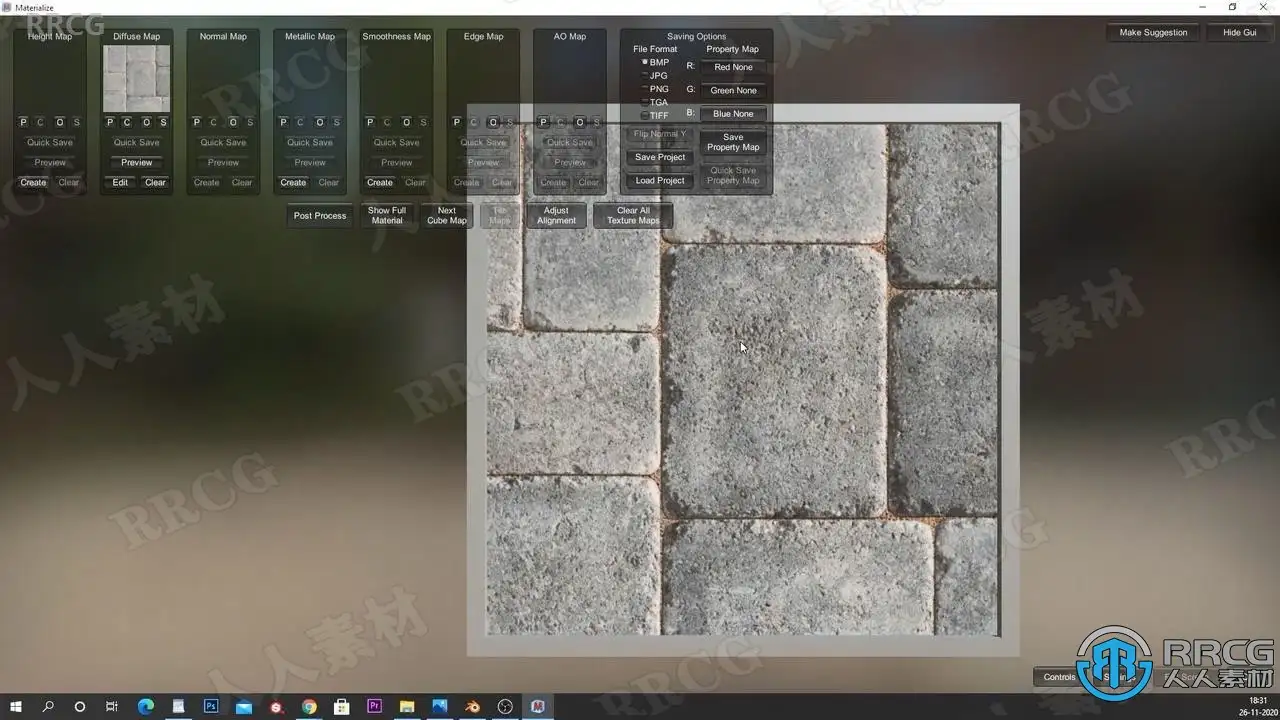Click Diffuse Map C copy button
The width and height of the screenshot is (1280, 720).
click(x=127, y=122)
